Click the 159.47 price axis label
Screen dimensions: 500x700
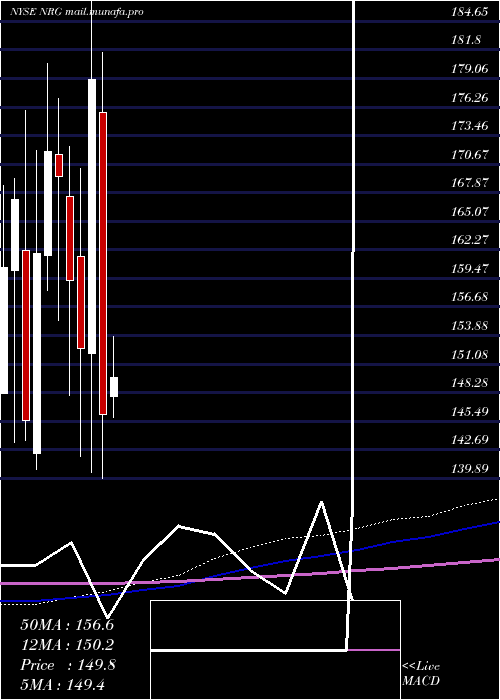469,269
